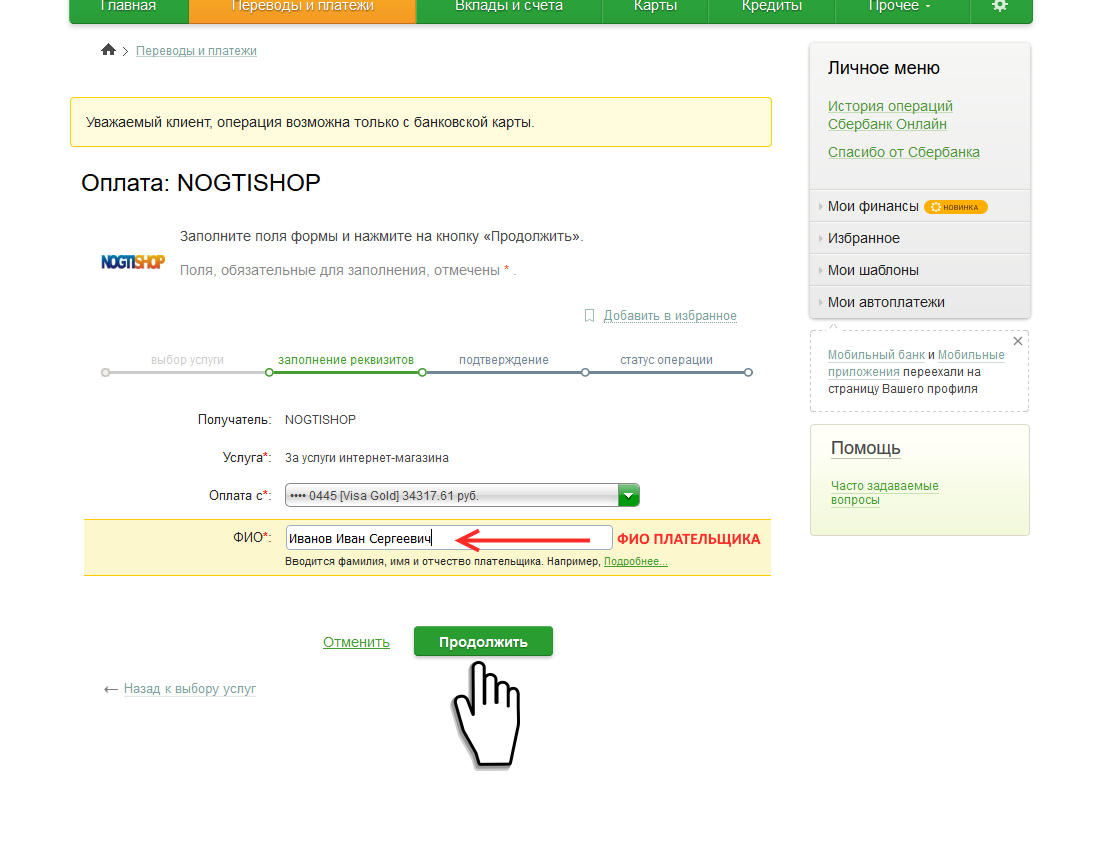Click the Отменить link
This screenshot has width=1099, height=842.
pos(356,642)
